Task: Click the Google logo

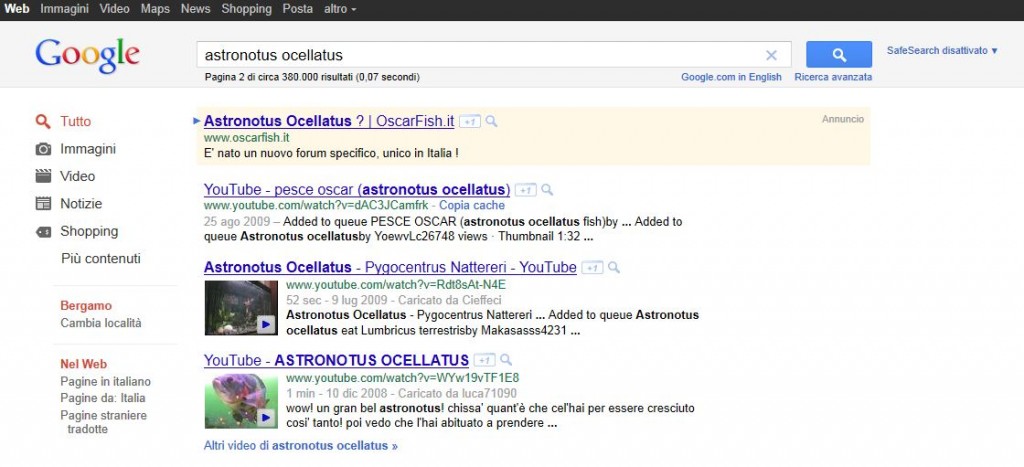Action: point(88,56)
